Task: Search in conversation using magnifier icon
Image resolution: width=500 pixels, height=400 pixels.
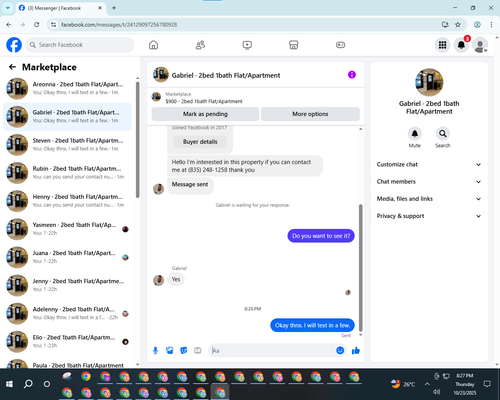Action: [x=443, y=134]
